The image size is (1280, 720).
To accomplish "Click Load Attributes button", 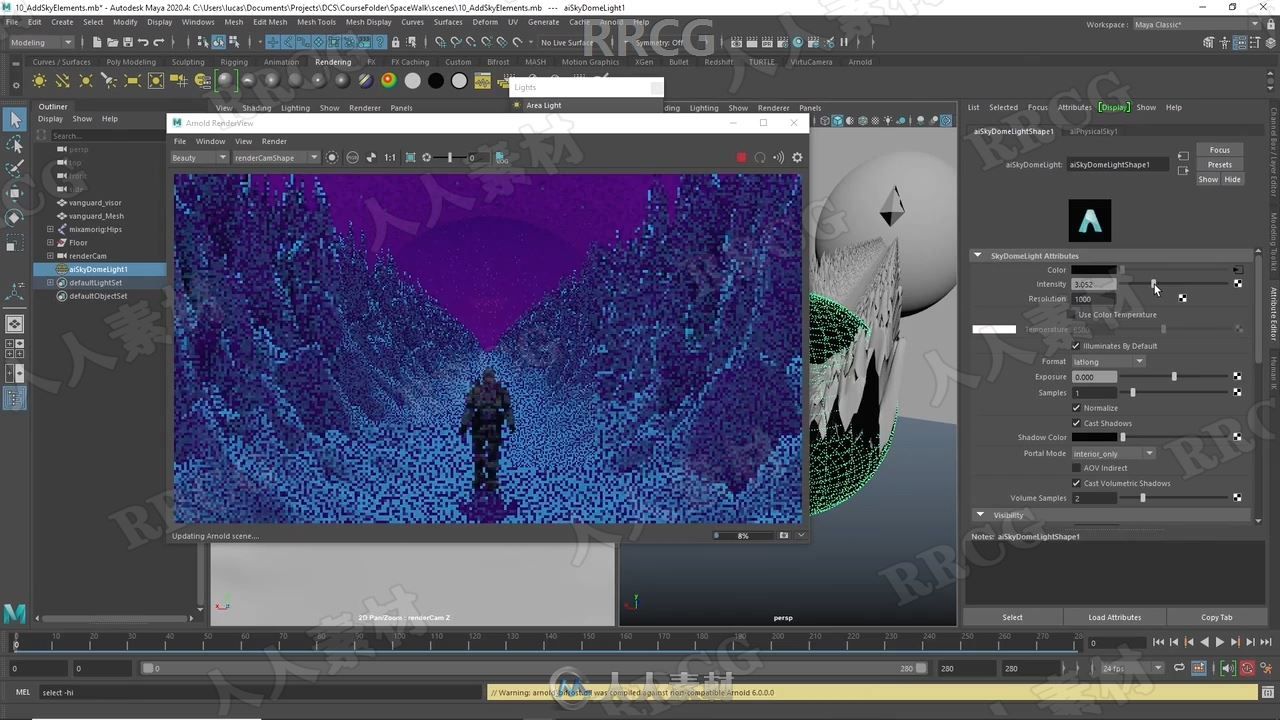I will click(1114, 617).
